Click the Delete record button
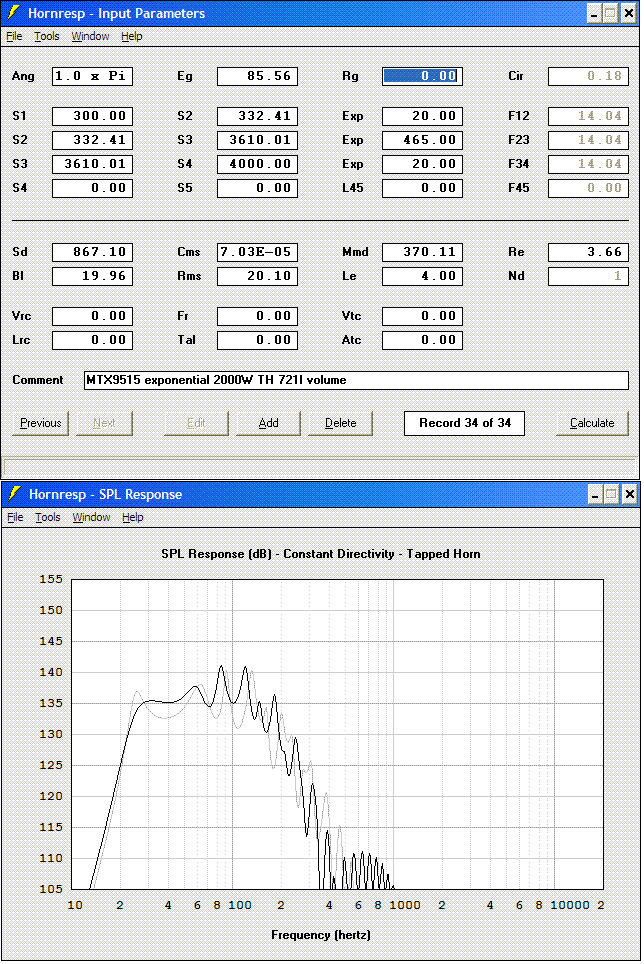Image resolution: width=644 pixels, height=964 pixels. tap(340, 423)
